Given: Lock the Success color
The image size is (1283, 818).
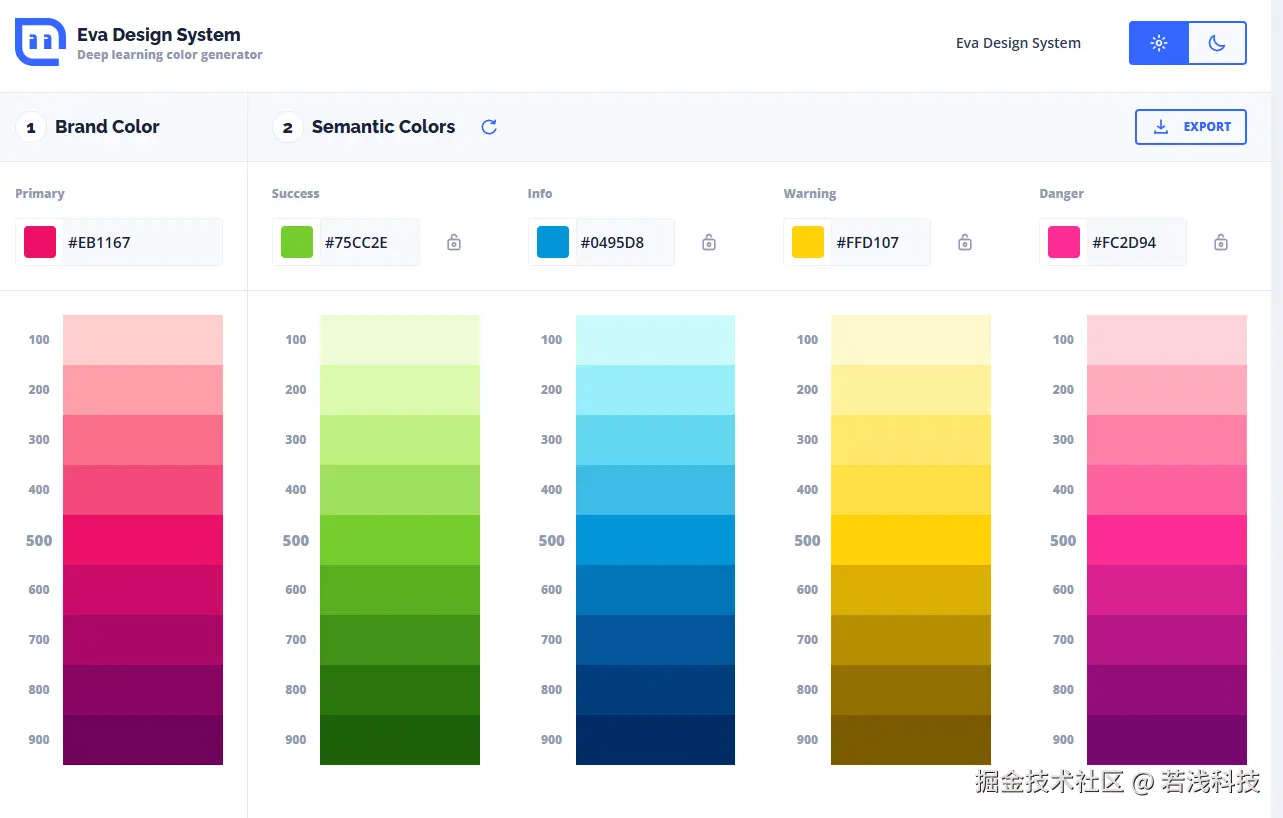Looking at the screenshot, I should click(454, 242).
